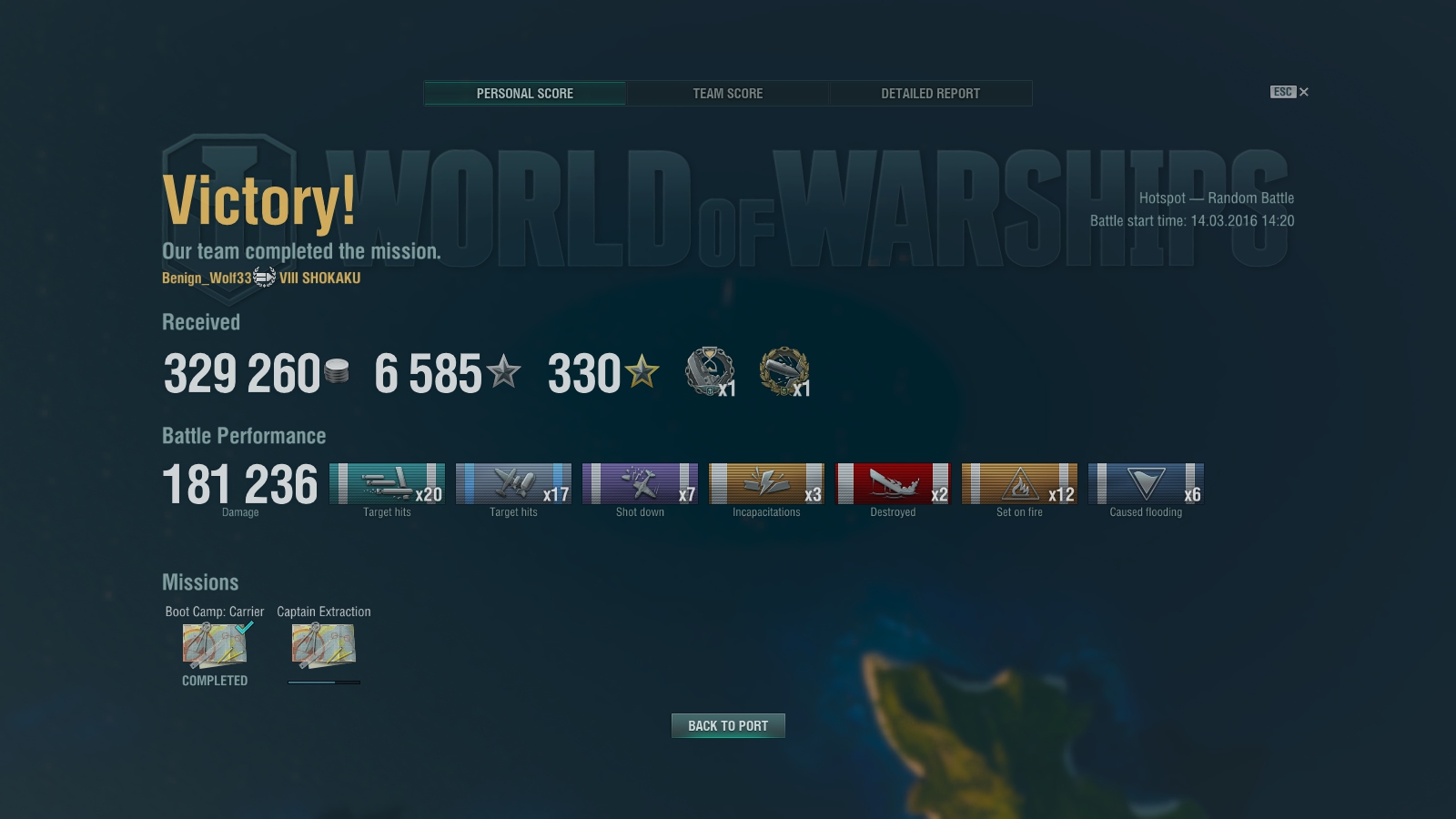This screenshot has width=1456, height=819.
Task: Click the second gold wreath achievement medal
Action: 784,371
